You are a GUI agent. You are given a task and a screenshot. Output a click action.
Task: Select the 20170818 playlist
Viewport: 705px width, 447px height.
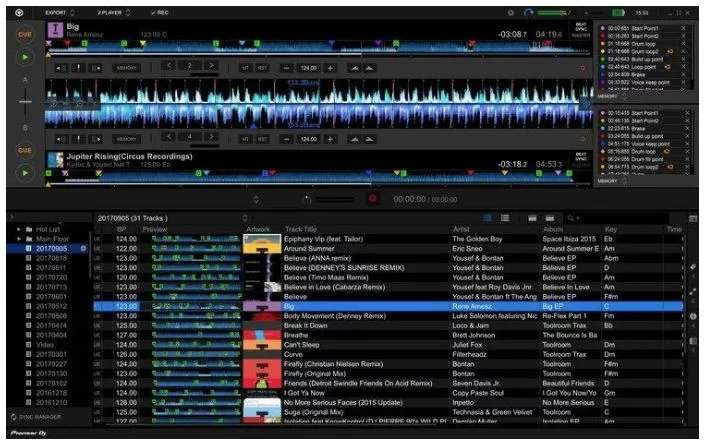coord(51,258)
